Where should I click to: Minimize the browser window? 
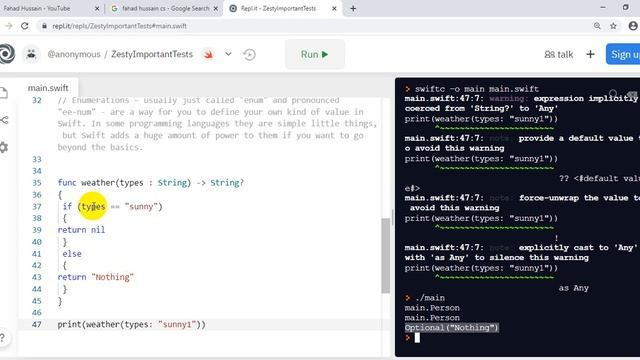603,7
